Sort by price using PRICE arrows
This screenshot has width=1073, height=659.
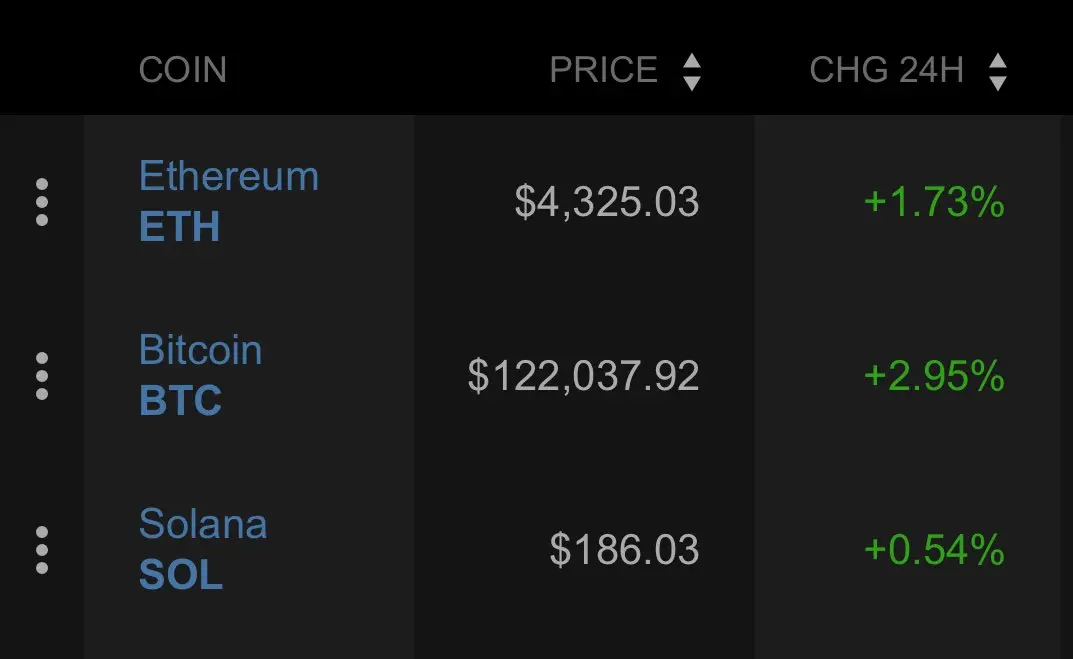692,71
